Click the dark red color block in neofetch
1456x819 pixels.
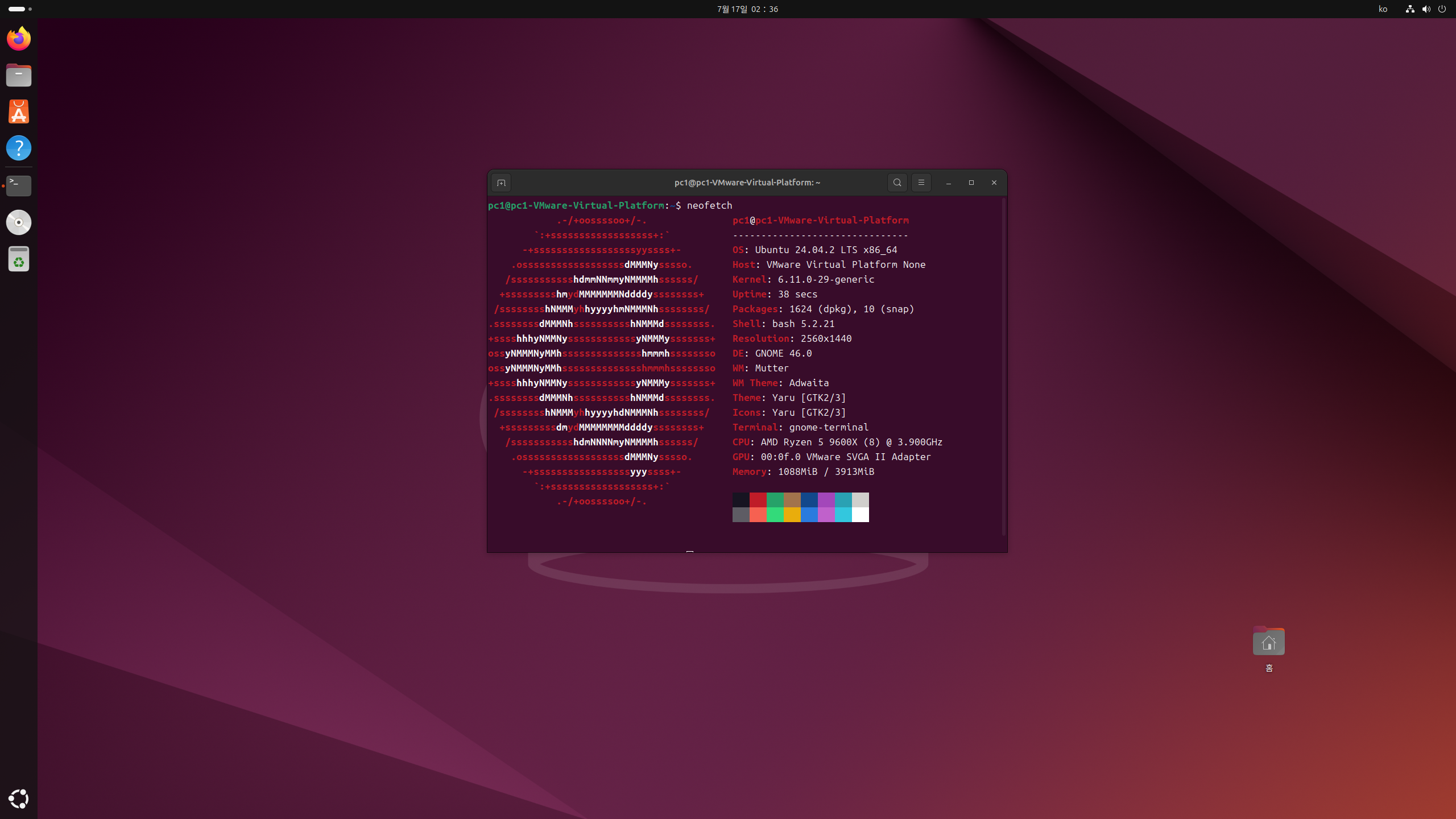click(x=758, y=500)
